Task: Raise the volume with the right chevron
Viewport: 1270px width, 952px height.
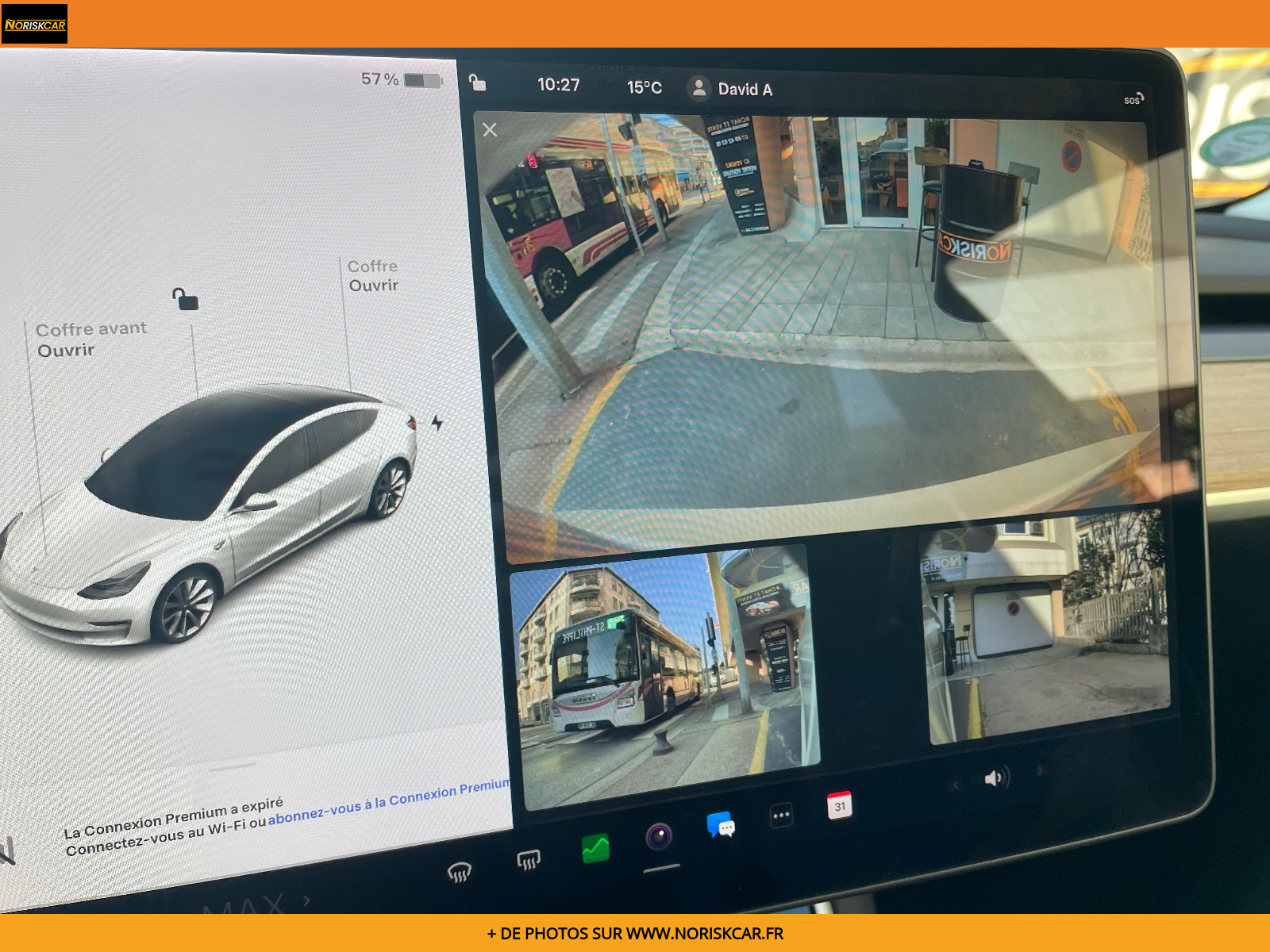Action: click(1039, 770)
